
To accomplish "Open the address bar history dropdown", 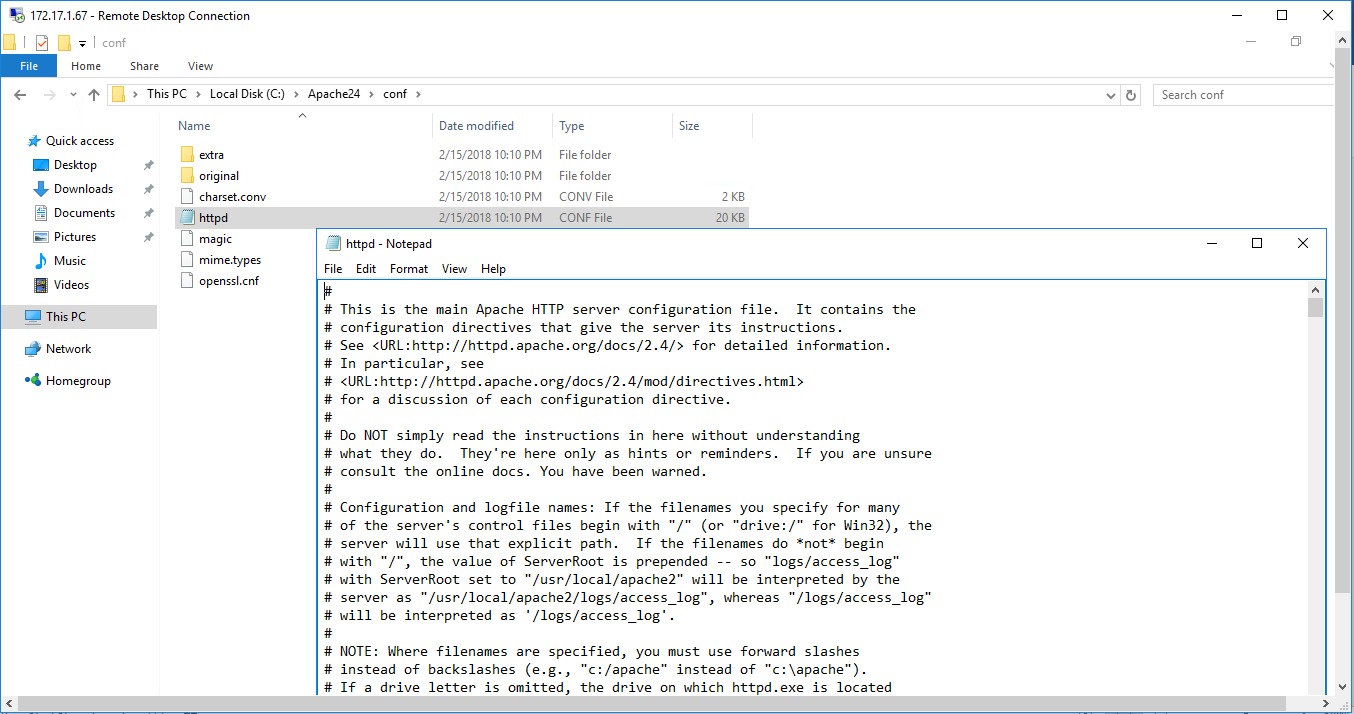I will pos(1111,95).
